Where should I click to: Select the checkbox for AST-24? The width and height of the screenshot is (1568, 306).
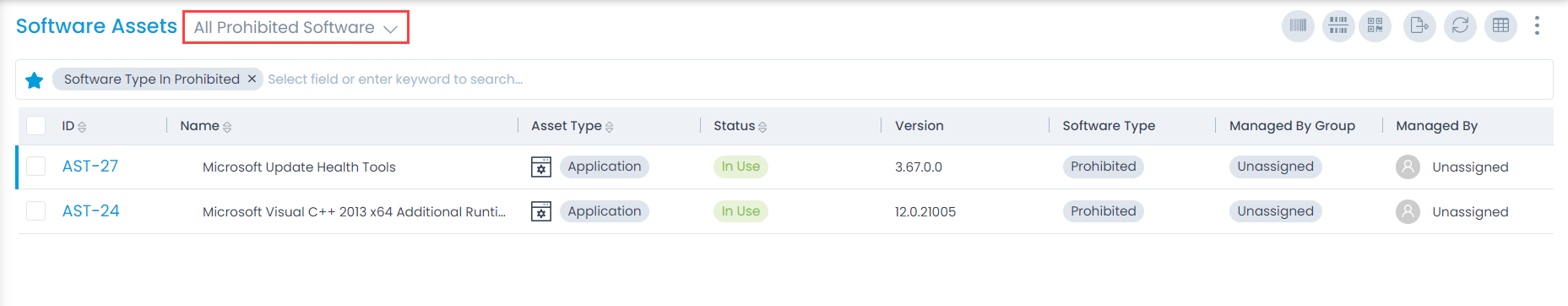pos(35,211)
